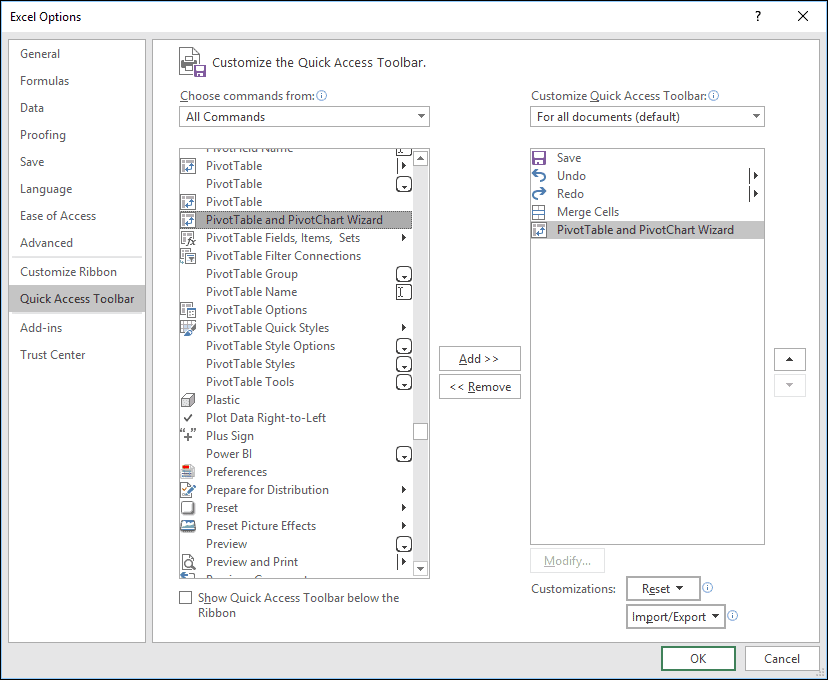The image size is (828, 680).
Task: Select the PivotTable Styles command
Action: tap(295, 364)
